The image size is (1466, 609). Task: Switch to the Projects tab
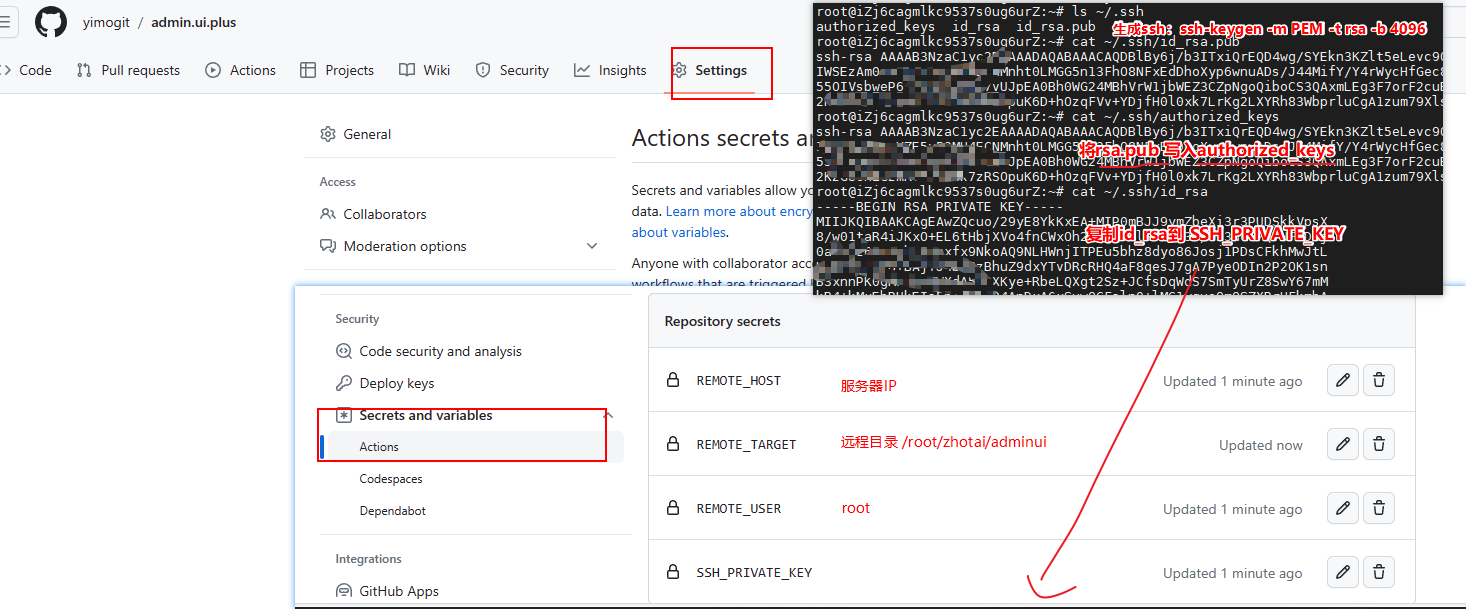(337, 70)
